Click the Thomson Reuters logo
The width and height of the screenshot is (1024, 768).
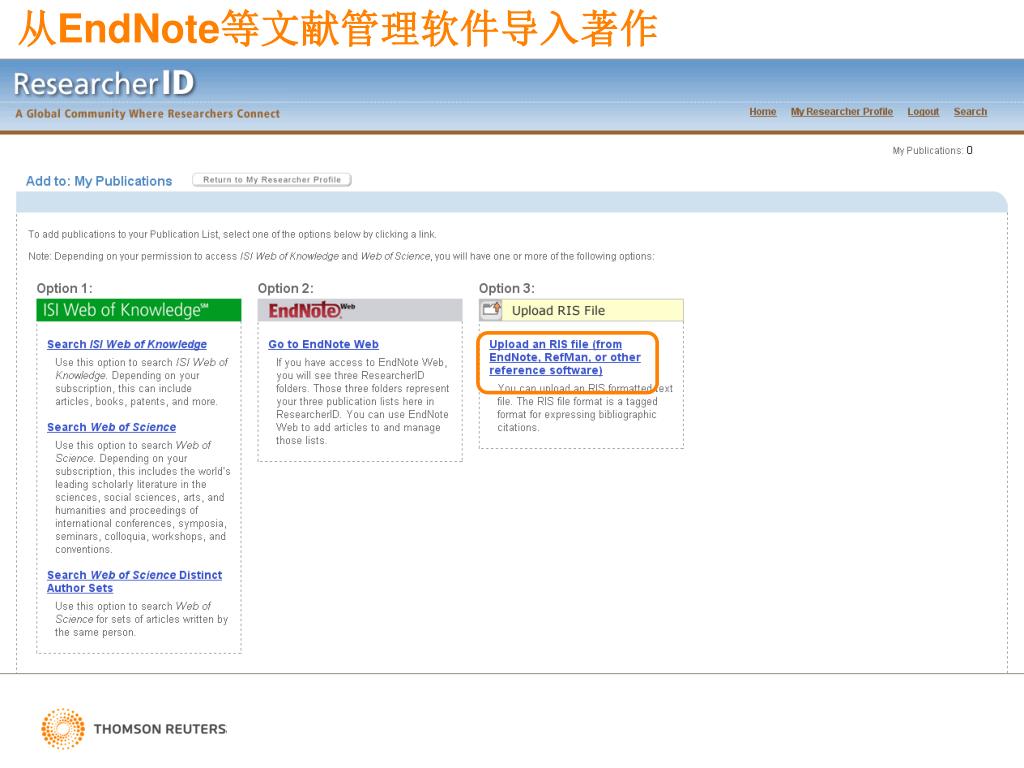(x=134, y=729)
